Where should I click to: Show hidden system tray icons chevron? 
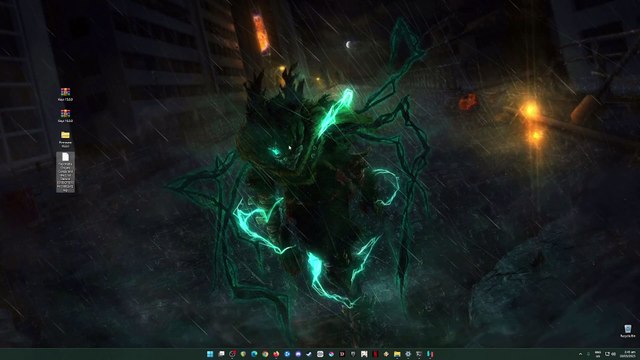580,354
